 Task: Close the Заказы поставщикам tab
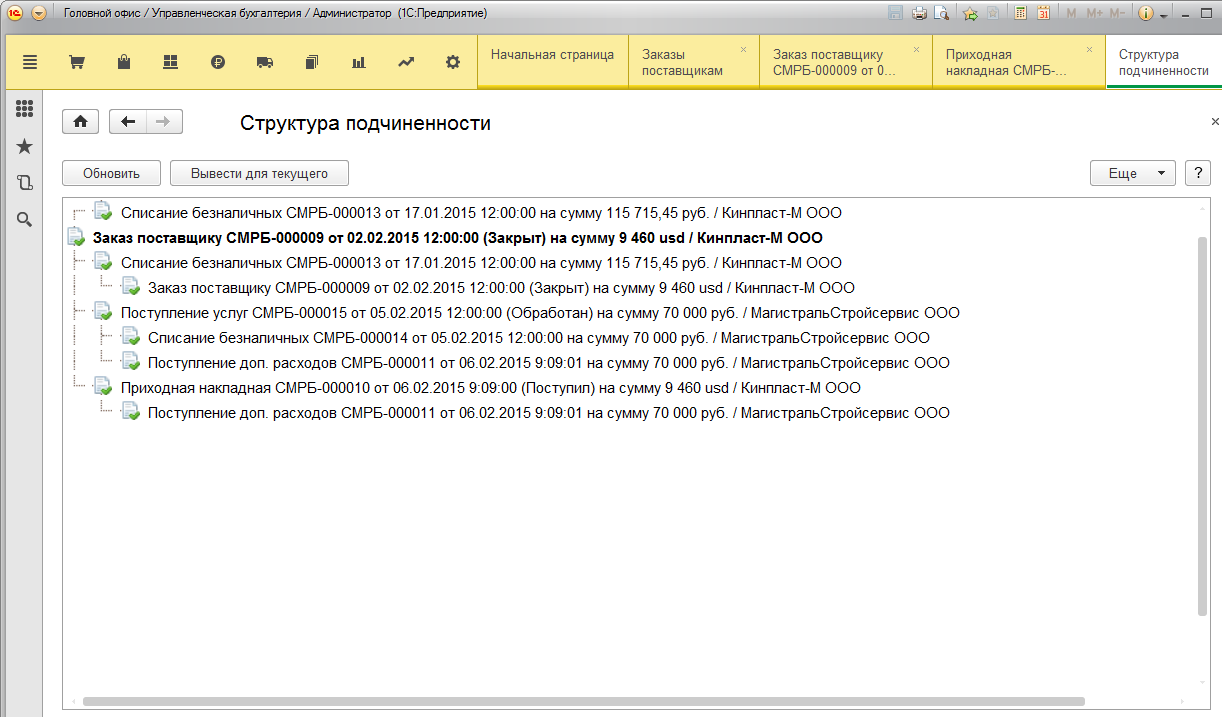coord(743,49)
